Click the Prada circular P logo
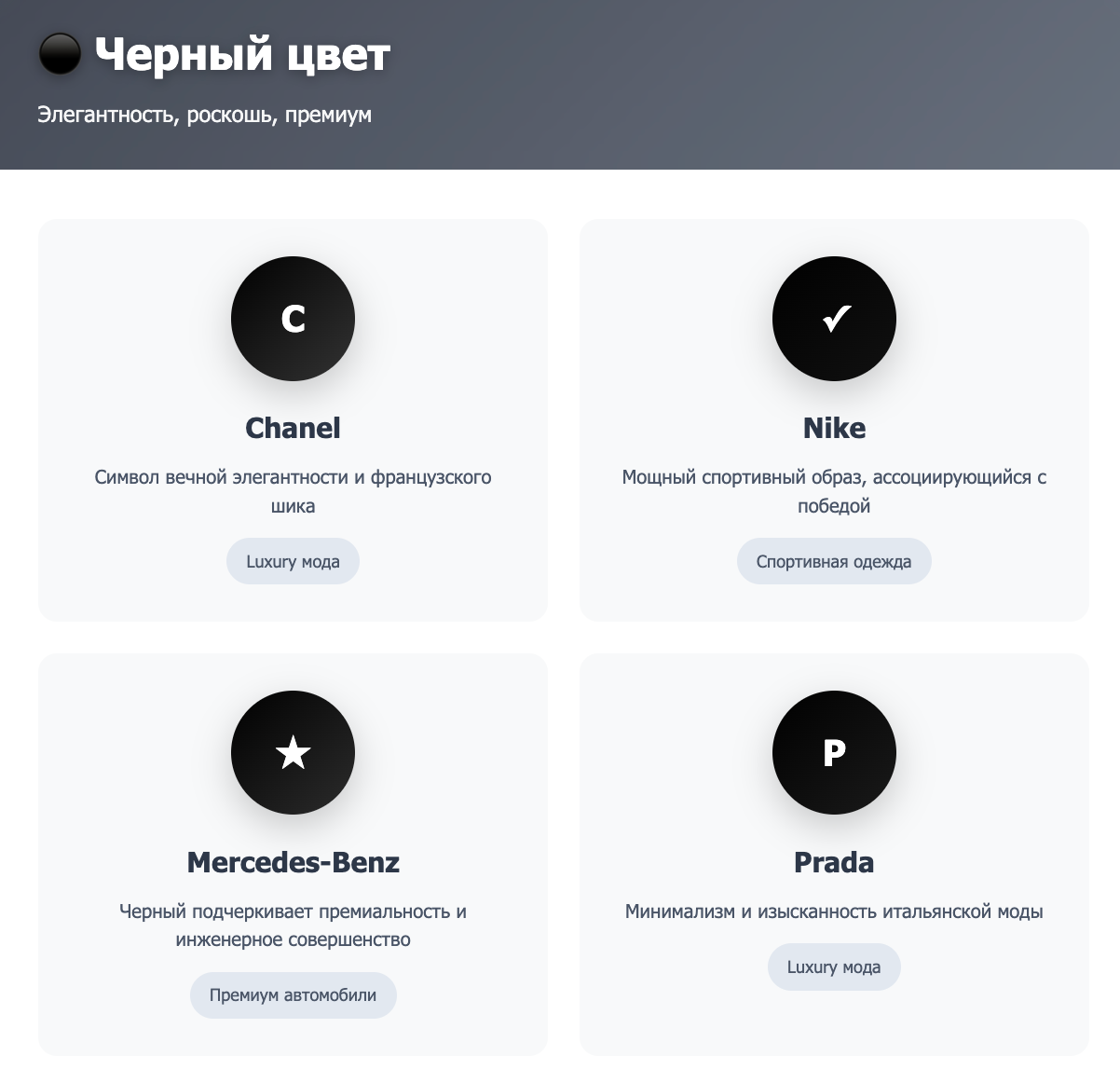This screenshot has width=1120, height=1083. [x=834, y=752]
